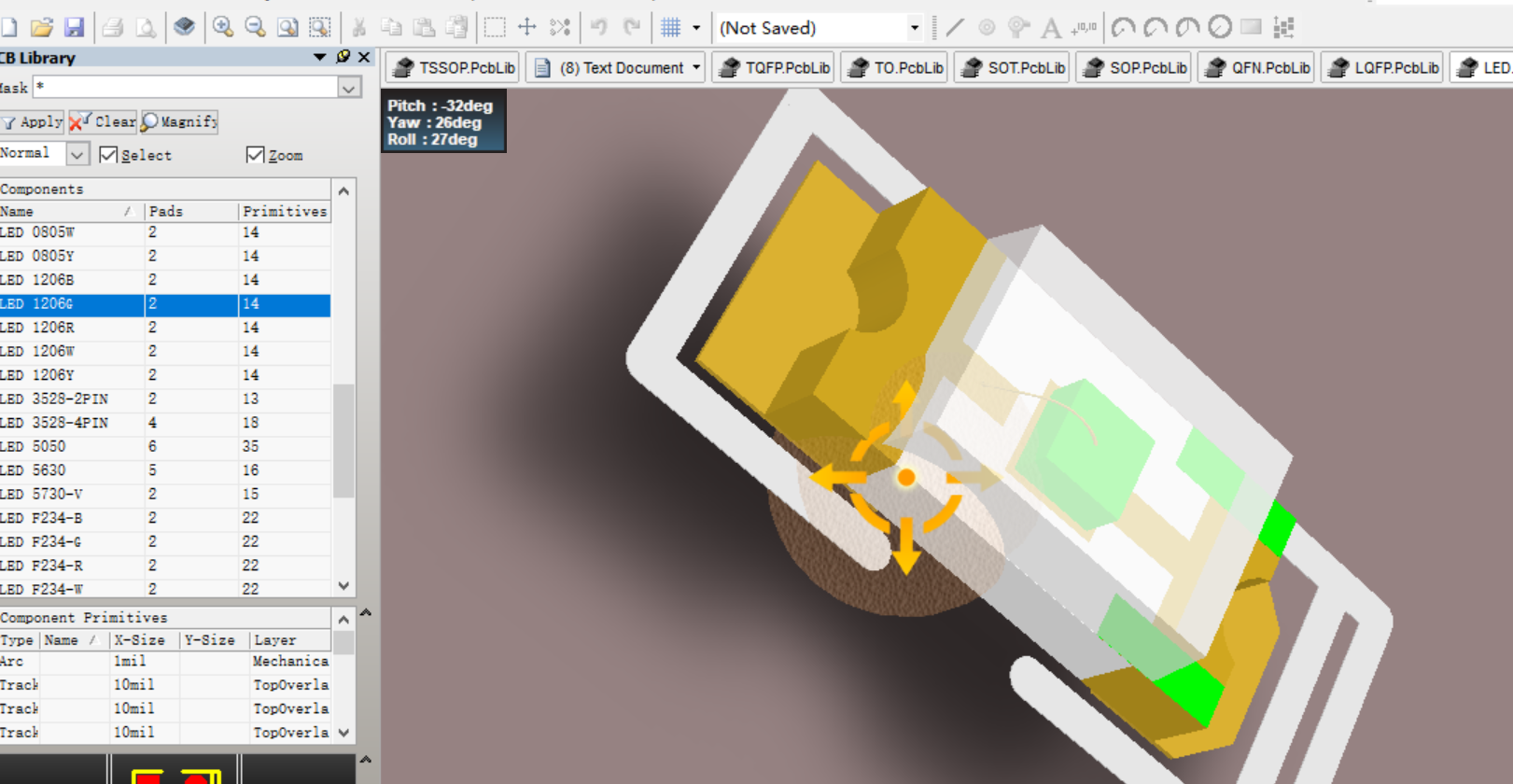Activate the Move selection cross-arrow tool

527,27
